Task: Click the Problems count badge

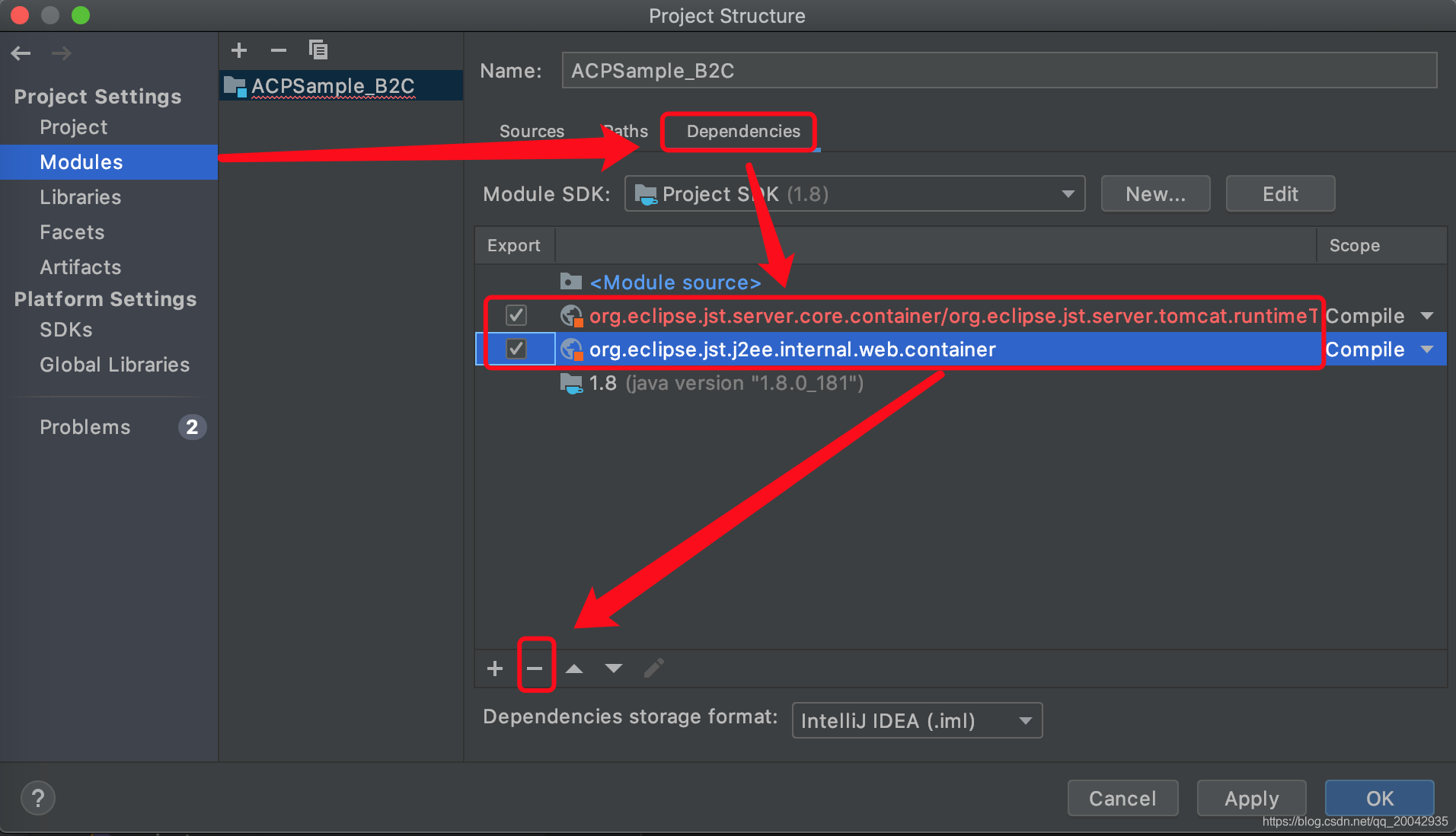Action: (x=192, y=427)
